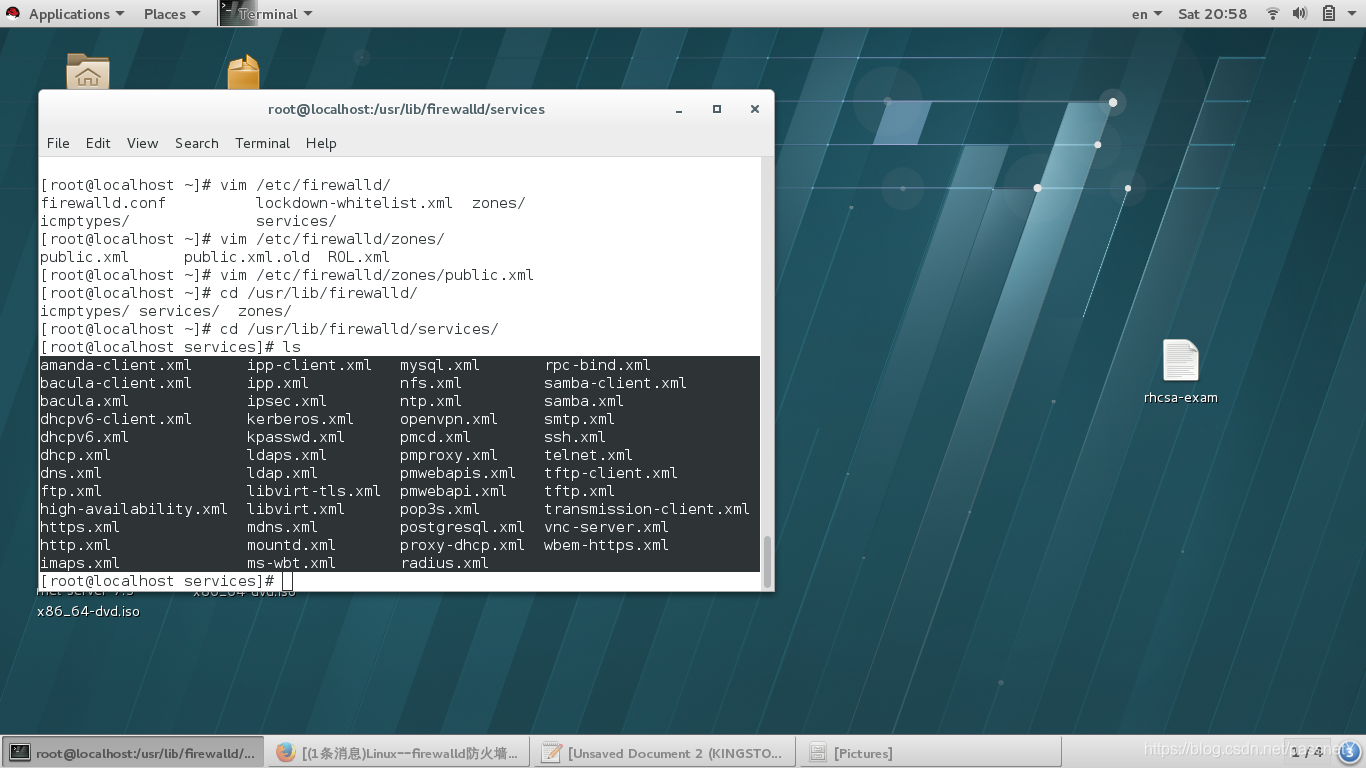Click the terminal prompt input line
Image resolution: width=1366 pixels, height=768 pixels.
[400, 581]
